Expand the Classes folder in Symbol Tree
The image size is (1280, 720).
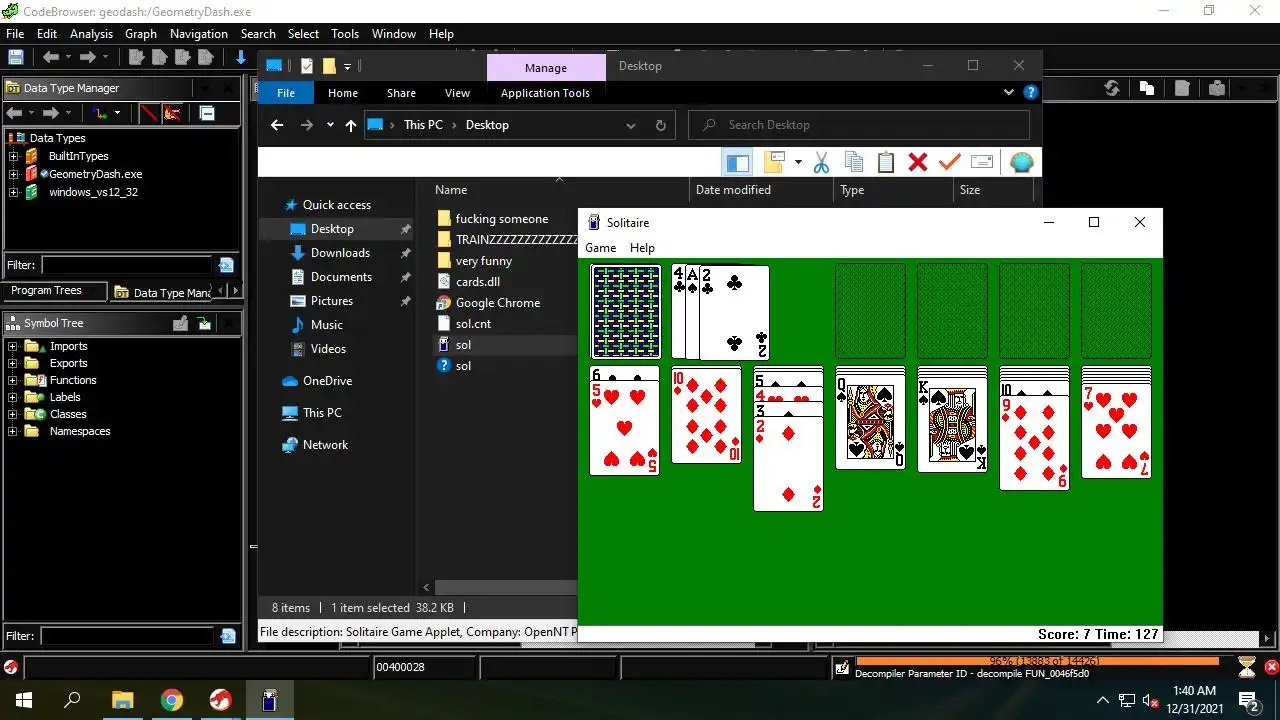pyautogui.click(x=13, y=414)
